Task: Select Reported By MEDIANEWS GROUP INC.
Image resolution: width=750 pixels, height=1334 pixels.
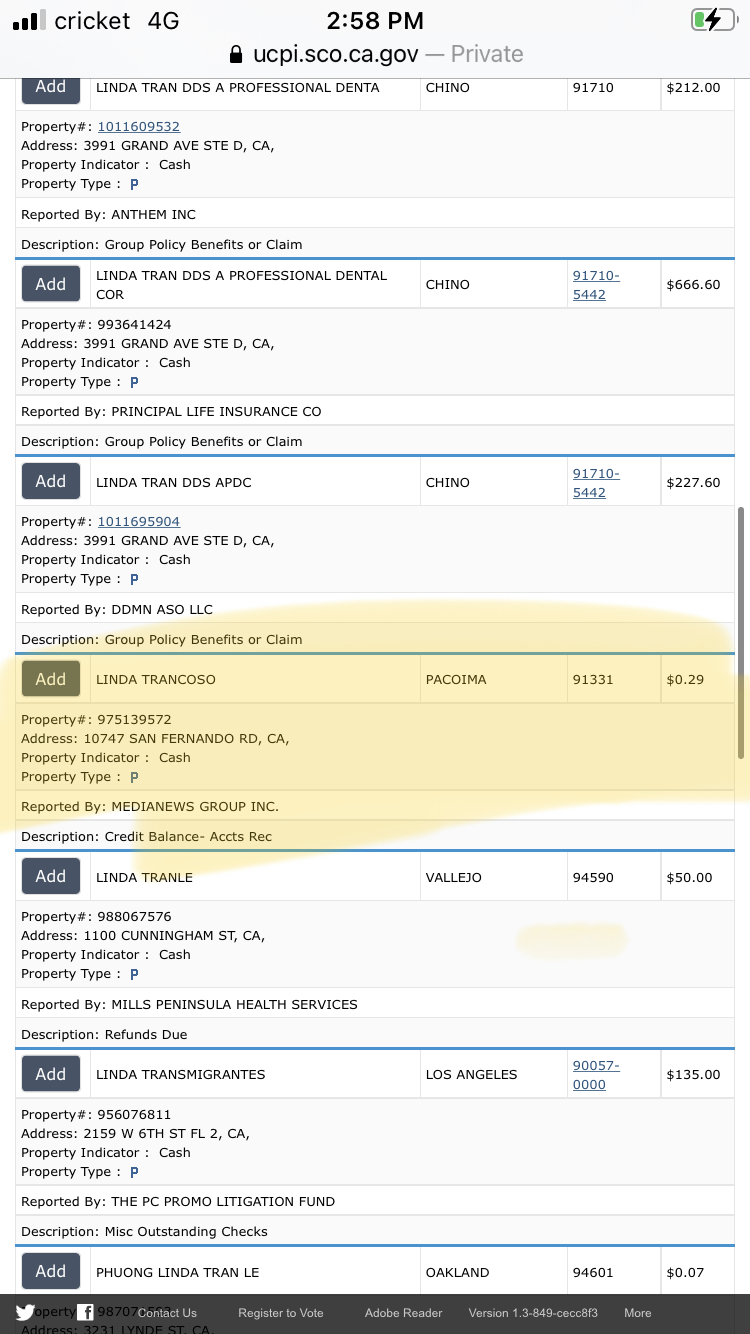Action: pos(150,806)
